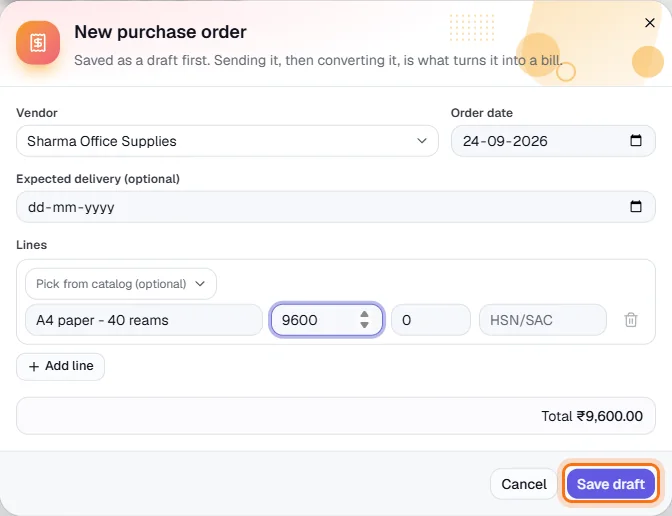Click the 9600 amount input field
The height and width of the screenshot is (516, 672).
click(x=327, y=320)
